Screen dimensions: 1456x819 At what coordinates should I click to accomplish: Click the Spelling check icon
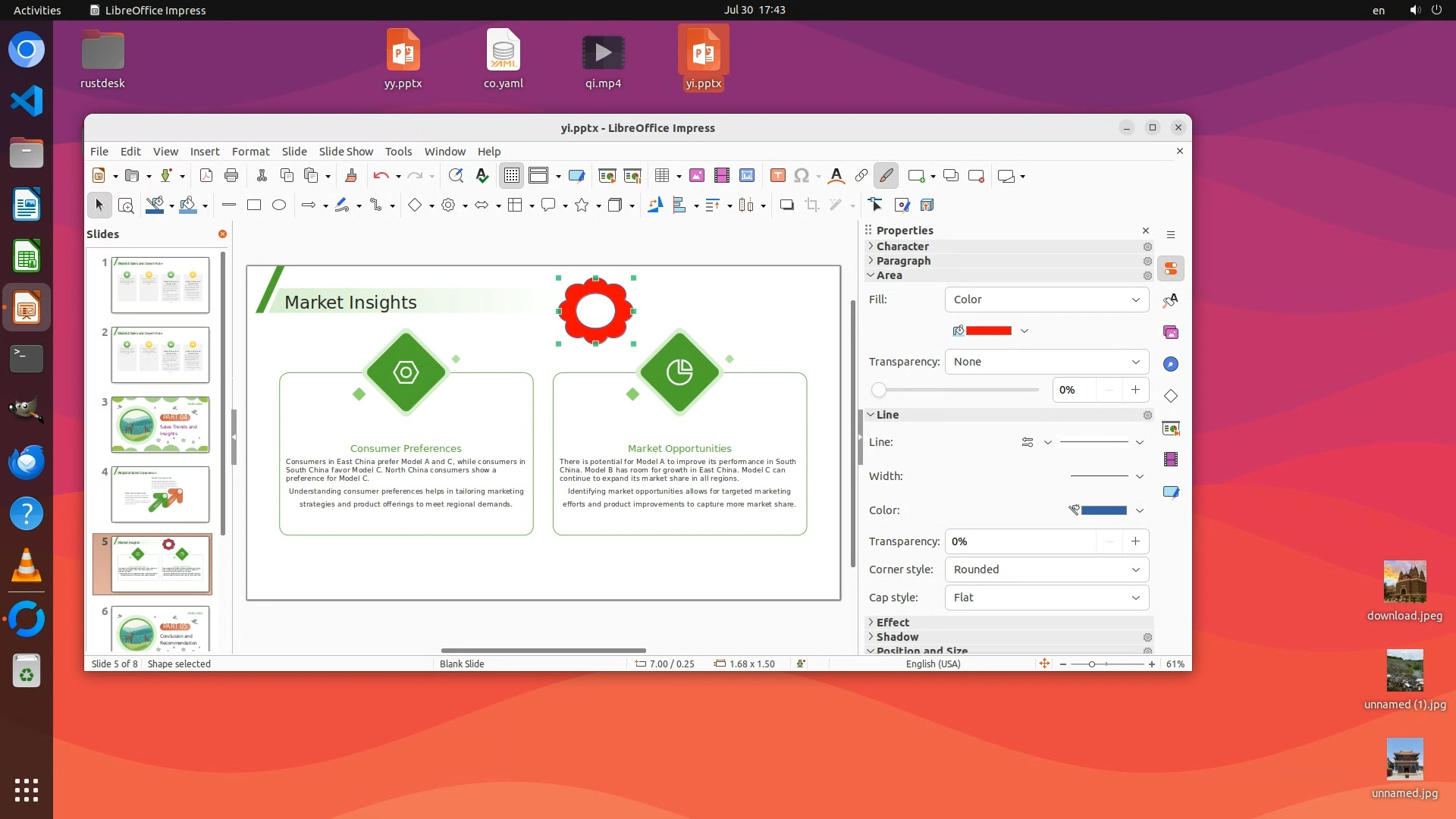482,176
